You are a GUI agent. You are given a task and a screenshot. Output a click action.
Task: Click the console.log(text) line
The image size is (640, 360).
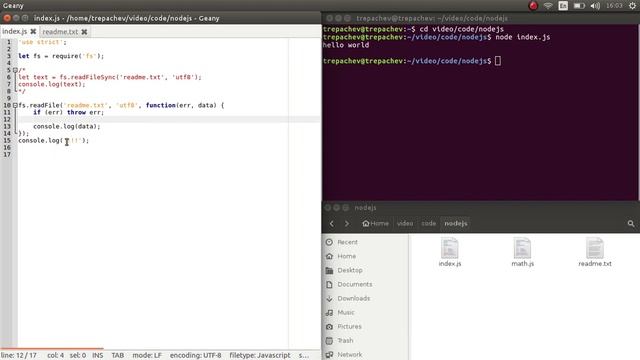[x=52, y=84]
